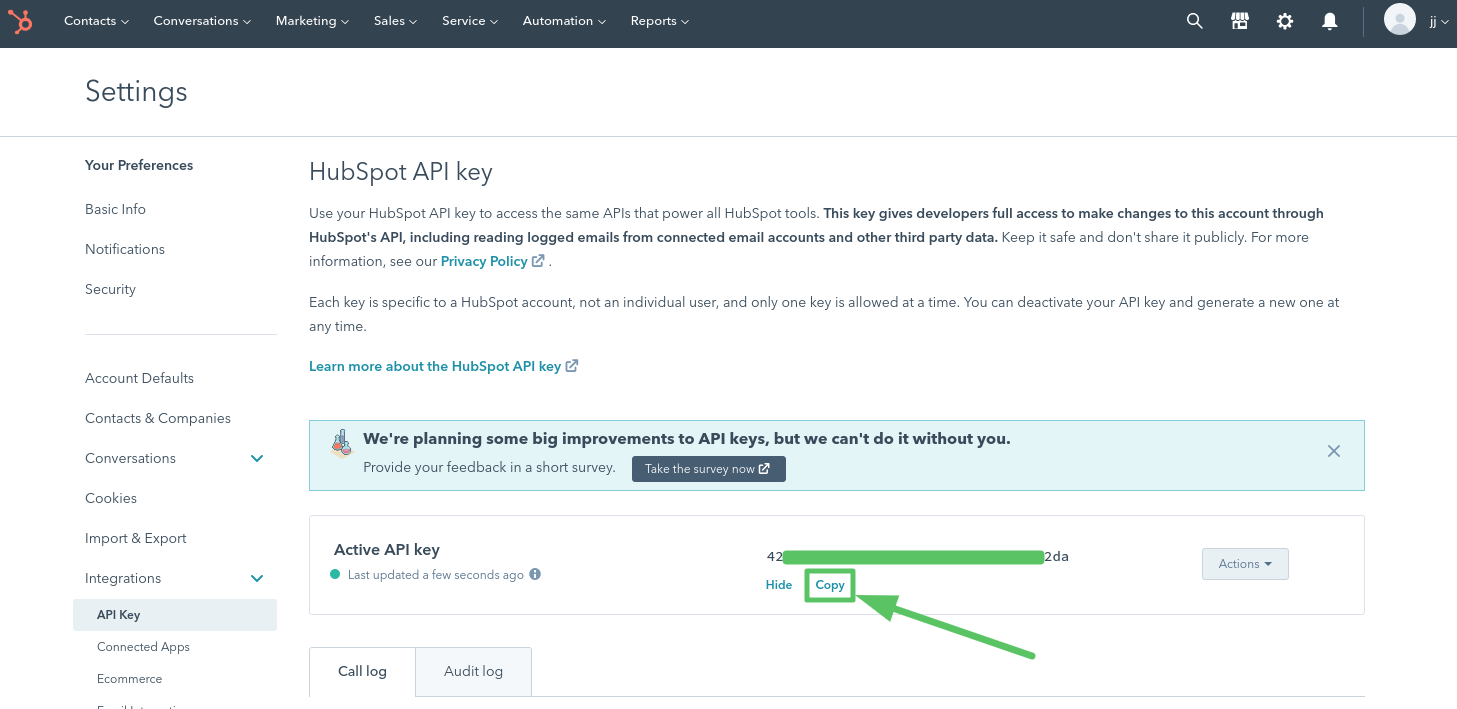
Task: Expand the Conversations sidebar chevron
Action: click(x=257, y=458)
